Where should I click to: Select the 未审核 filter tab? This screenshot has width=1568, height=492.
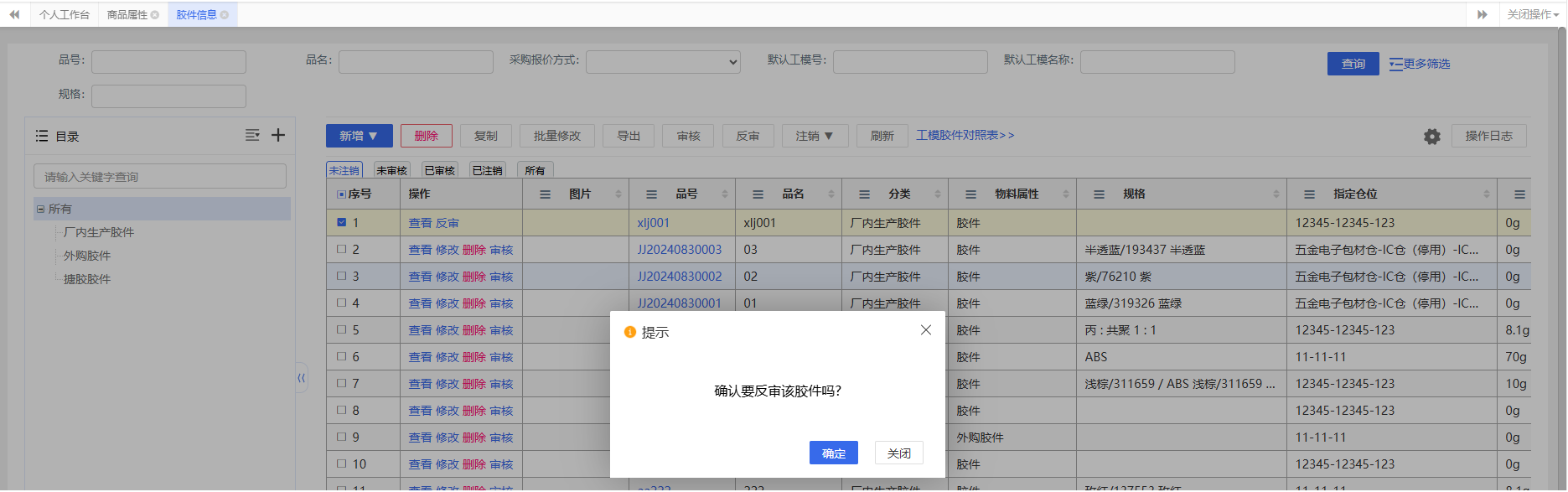(x=392, y=170)
